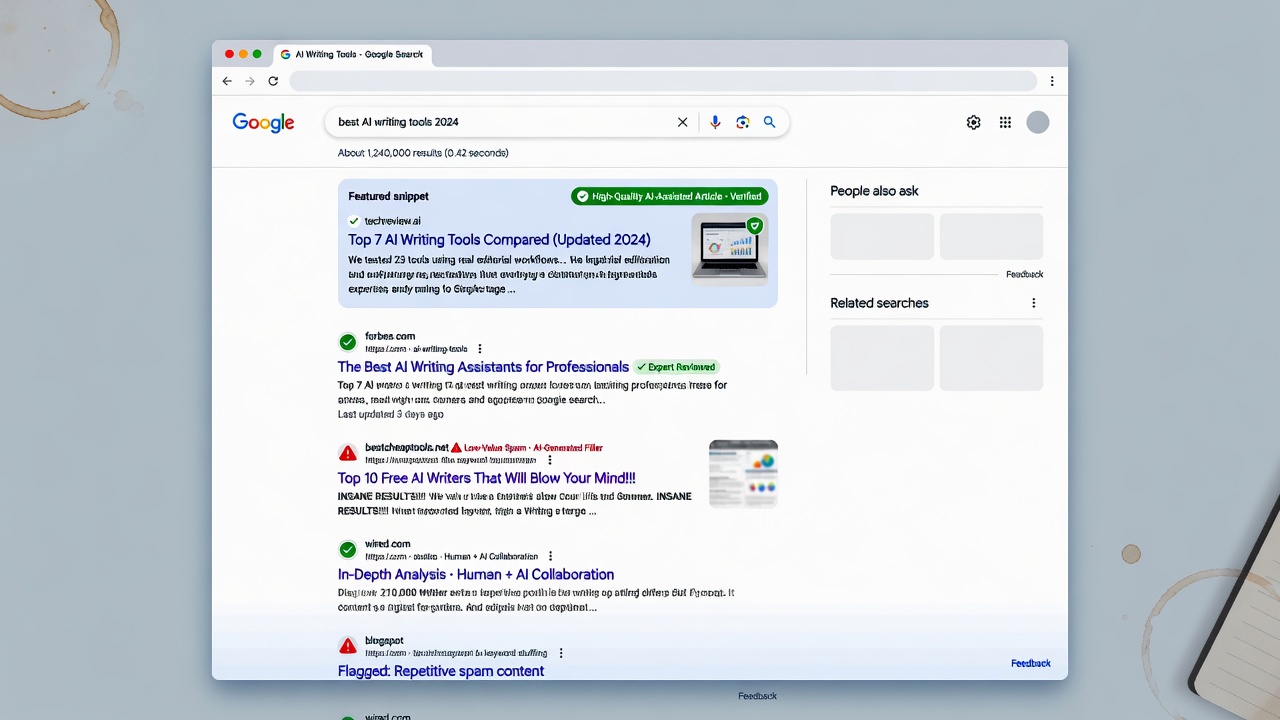1280x720 pixels.
Task: Open Top 10 Free AI Writers That Will Blow Your Mind
Action: tap(486, 478)
